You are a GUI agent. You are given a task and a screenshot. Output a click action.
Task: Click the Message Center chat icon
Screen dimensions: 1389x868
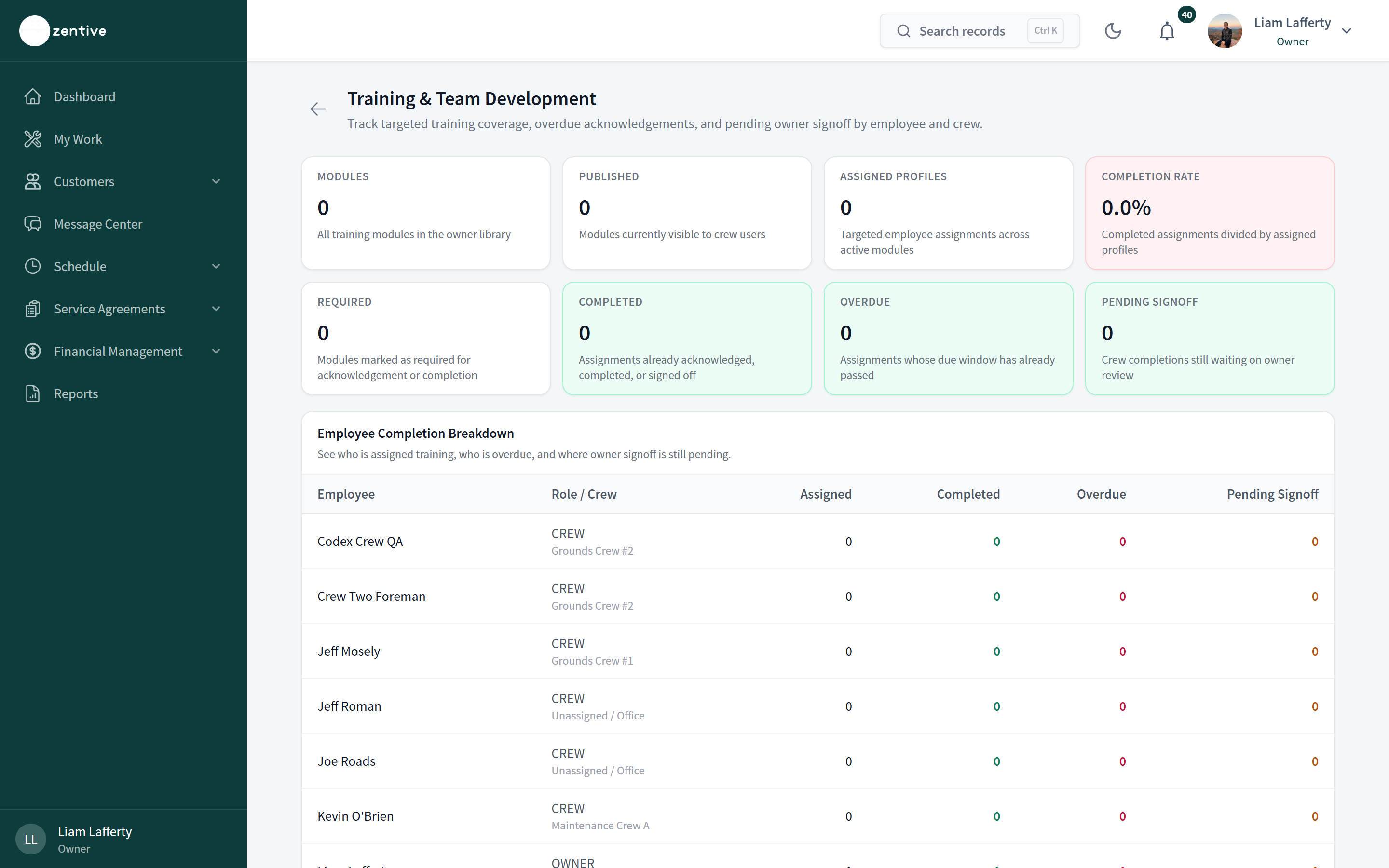point(33,224)
